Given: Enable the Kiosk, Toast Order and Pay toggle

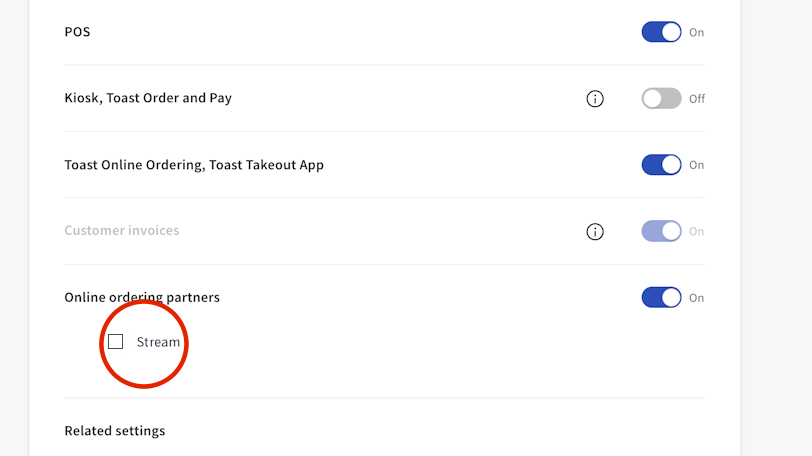Looking at the screenshot, I should 661,99.
